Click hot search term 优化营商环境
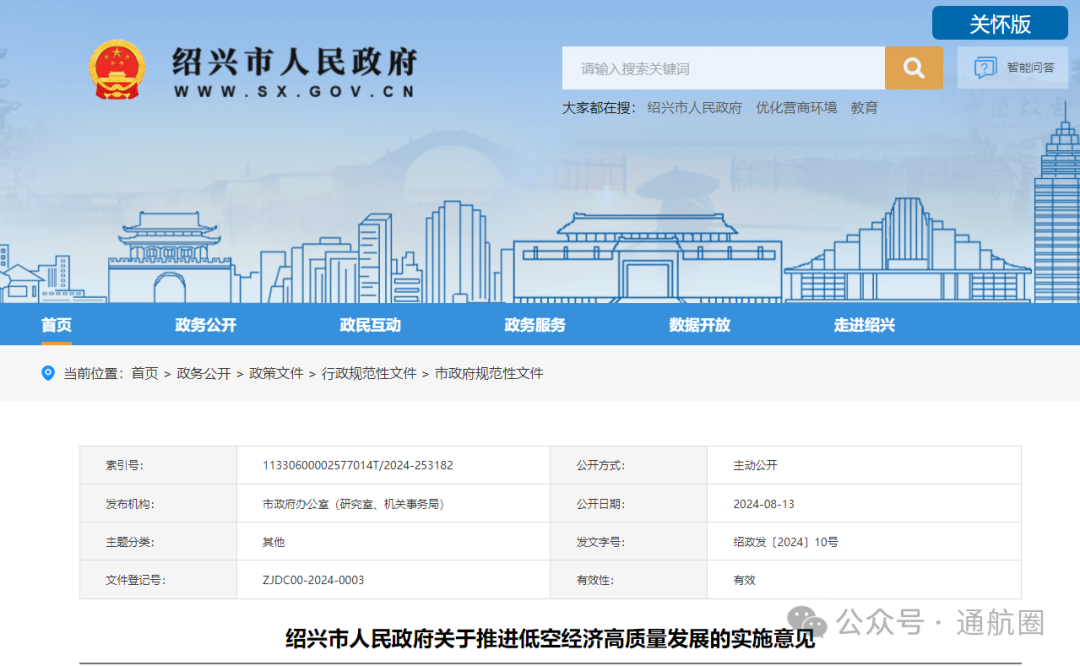Screen dimensions: 1080x666 point(796,108)
